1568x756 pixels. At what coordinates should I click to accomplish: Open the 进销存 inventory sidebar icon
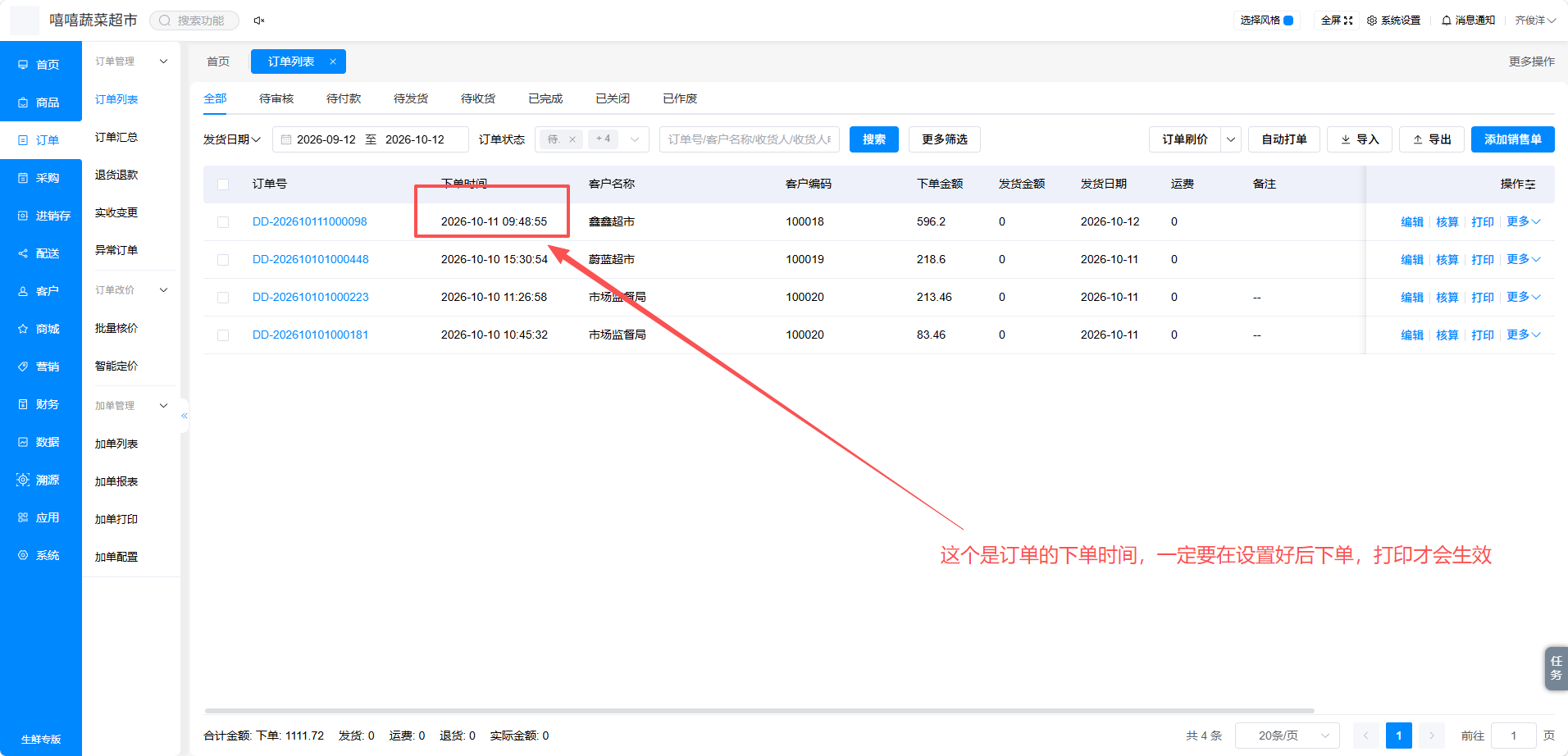tap(23, 216)
